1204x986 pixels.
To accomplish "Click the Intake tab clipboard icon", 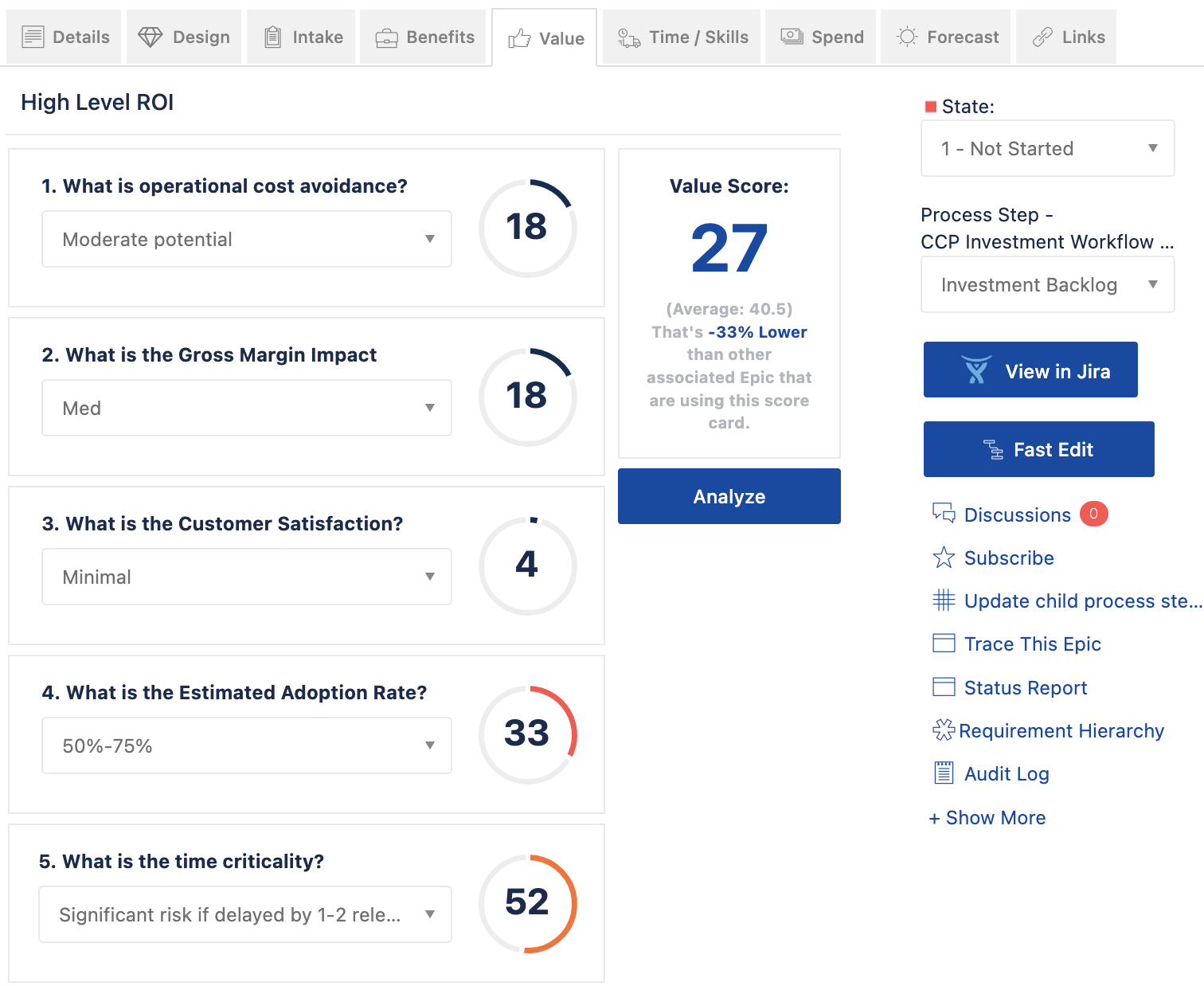I will coord(272,37).
